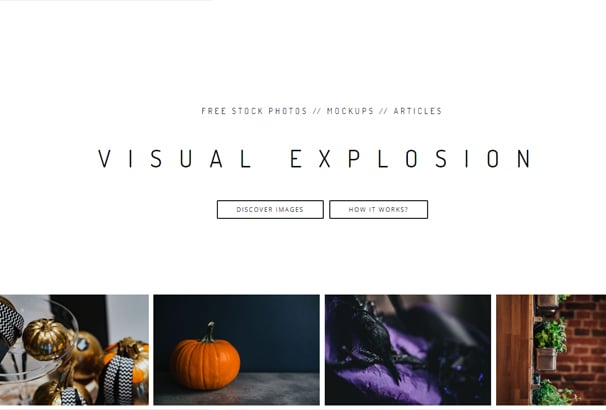This screenshot has width=606, height=410.
Task: Click the word VISUAL in the heading
Action: coord(175,158)
